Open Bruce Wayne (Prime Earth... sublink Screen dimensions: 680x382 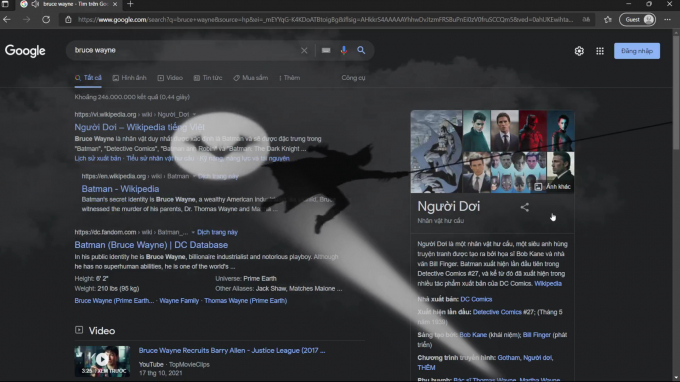[114, 300]
